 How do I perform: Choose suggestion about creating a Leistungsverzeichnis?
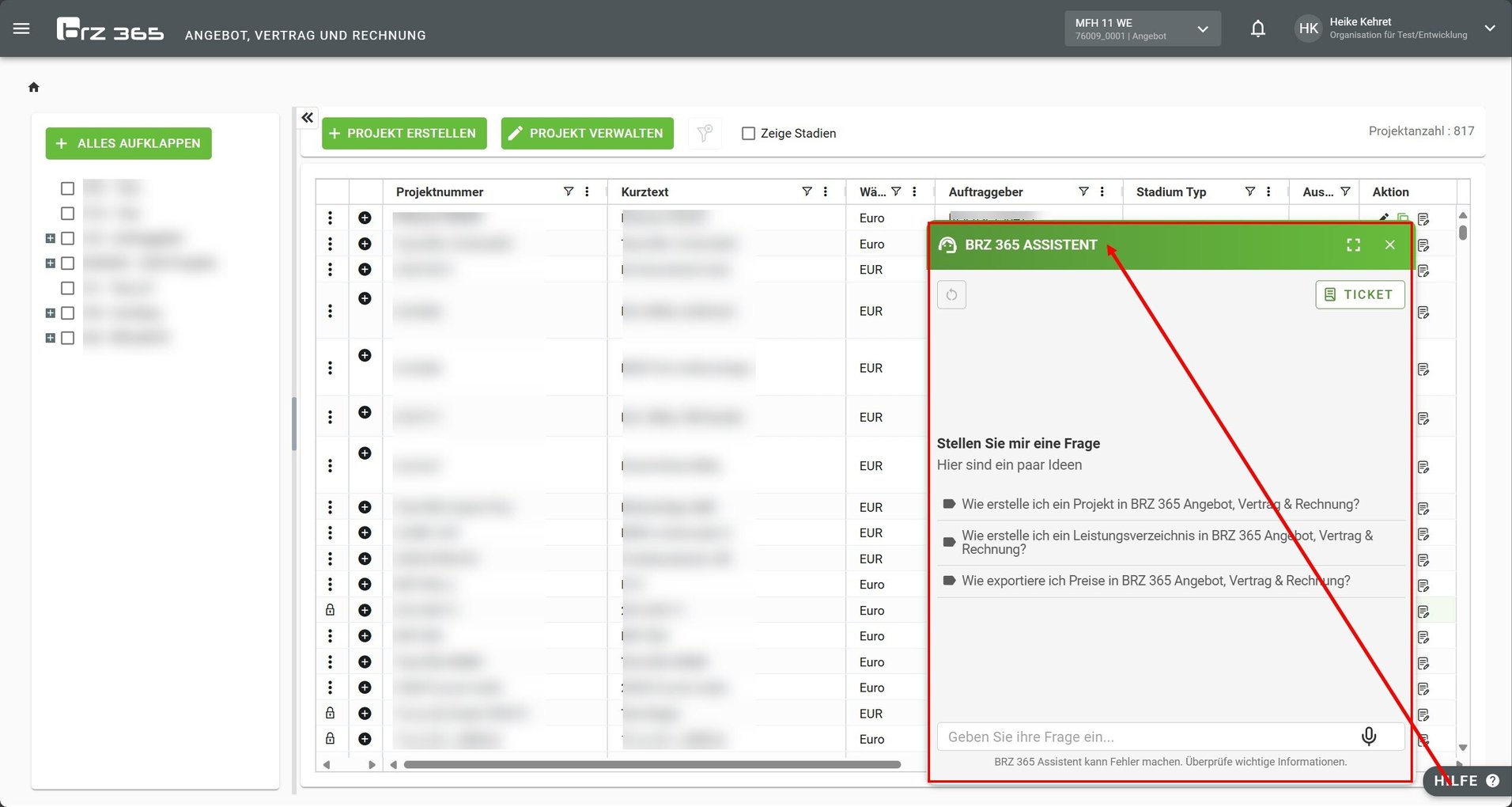tap(1166, 542)
